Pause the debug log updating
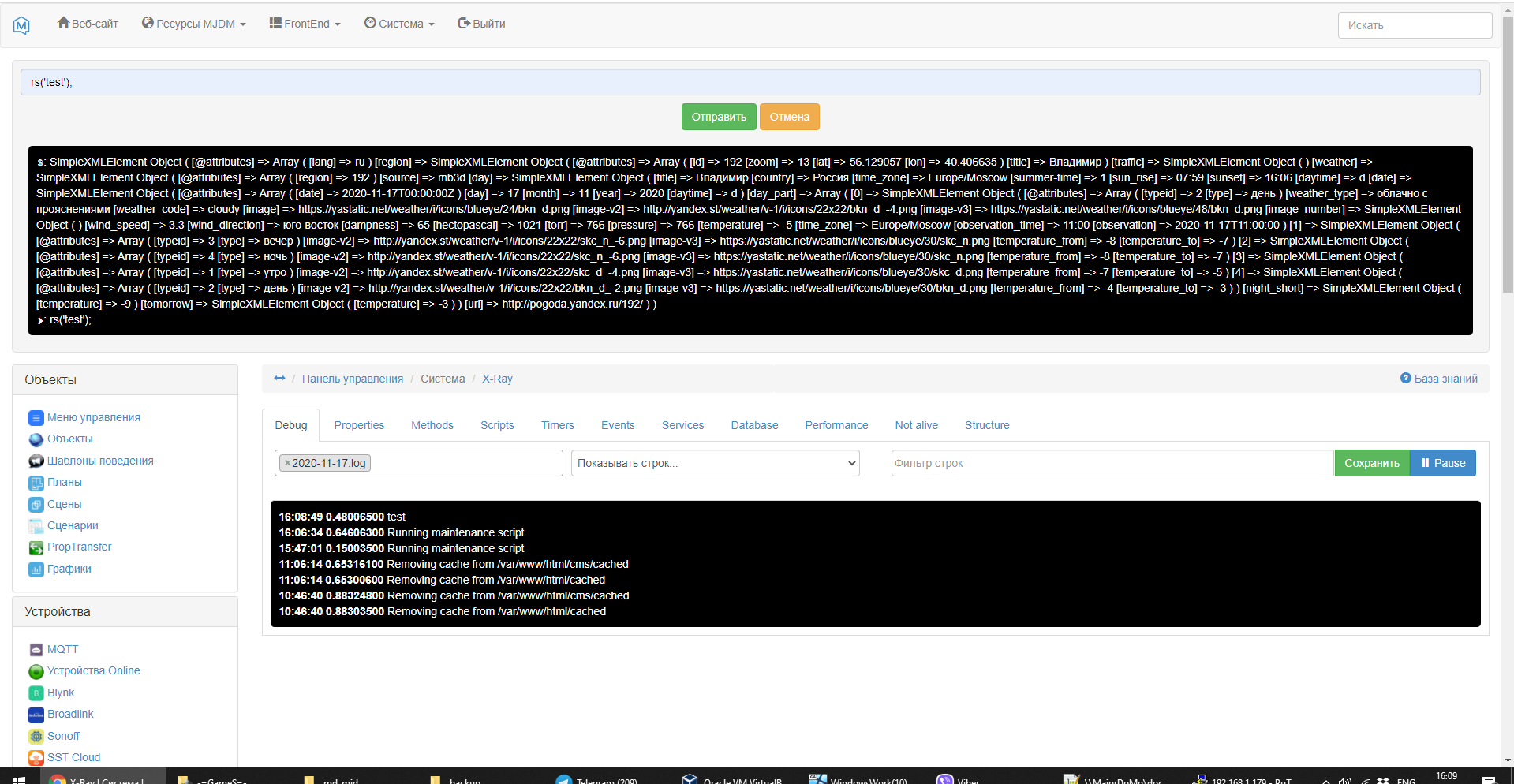The width and height of the screenshot is (1514, 784). click(1443, 463)
